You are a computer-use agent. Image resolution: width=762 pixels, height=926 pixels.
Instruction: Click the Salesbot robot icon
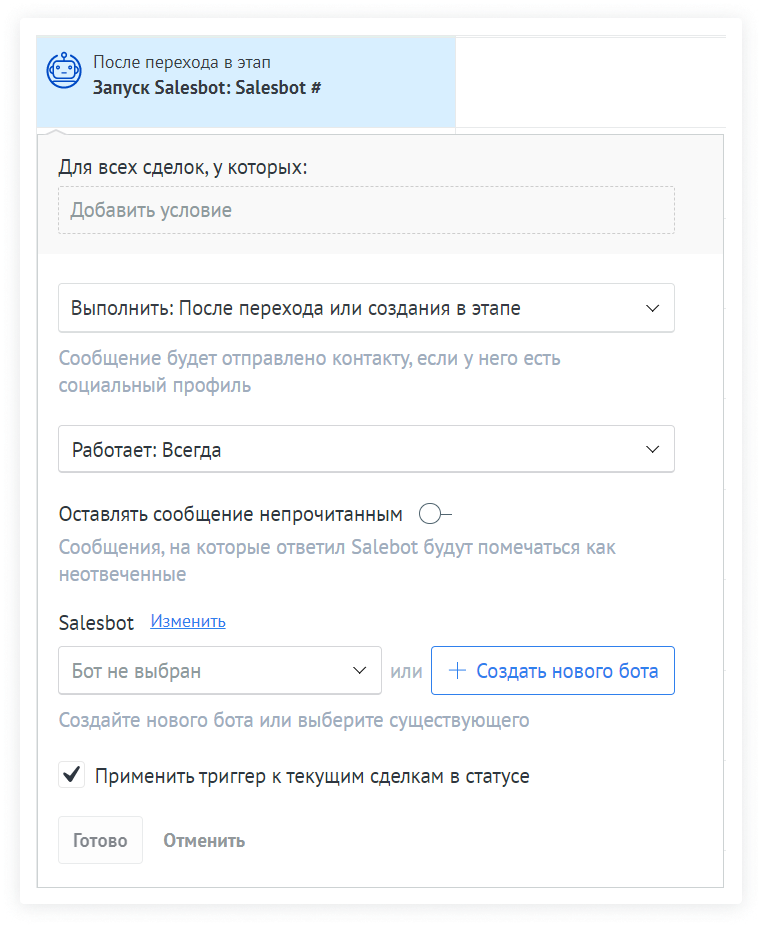click(64, 72)
